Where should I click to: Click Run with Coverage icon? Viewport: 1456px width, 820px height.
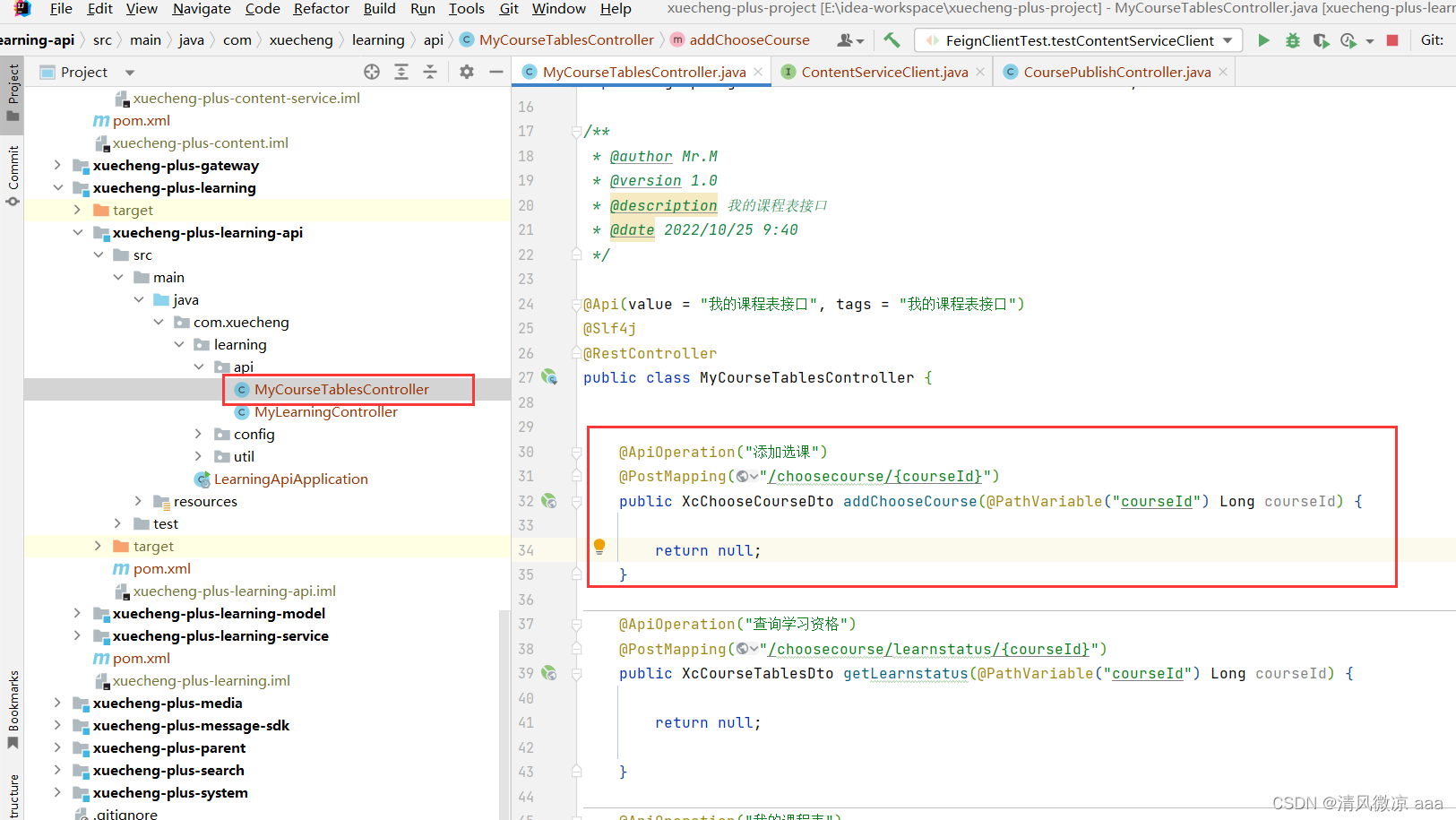click(1321, 40)
